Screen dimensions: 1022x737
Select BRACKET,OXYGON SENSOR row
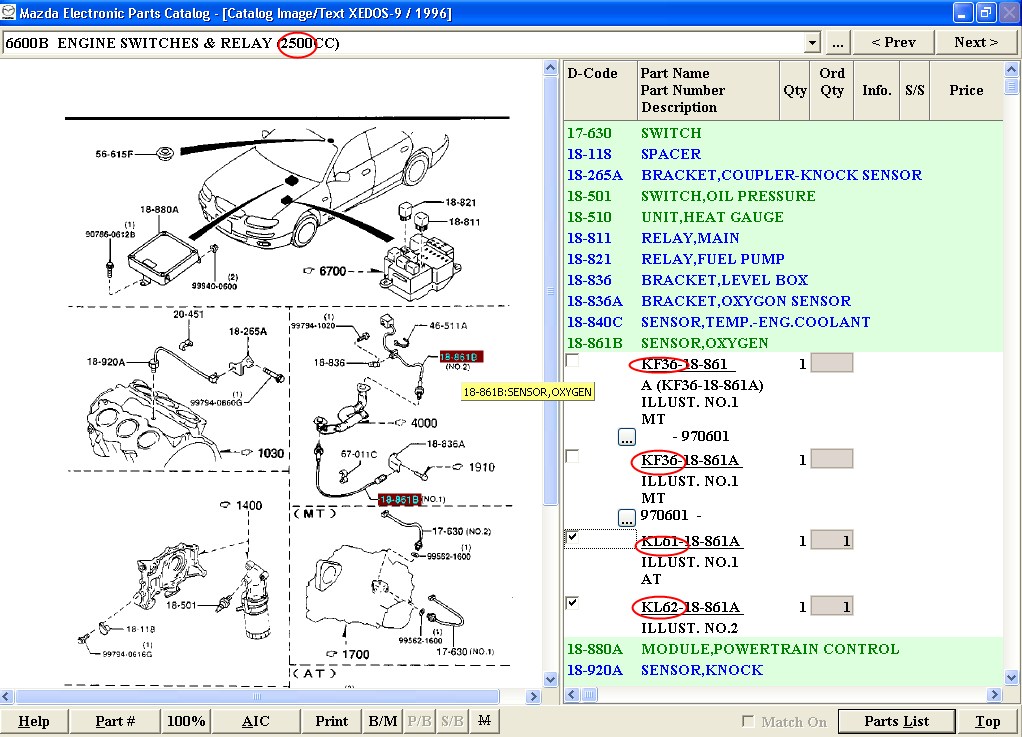(x=783, y=300)
